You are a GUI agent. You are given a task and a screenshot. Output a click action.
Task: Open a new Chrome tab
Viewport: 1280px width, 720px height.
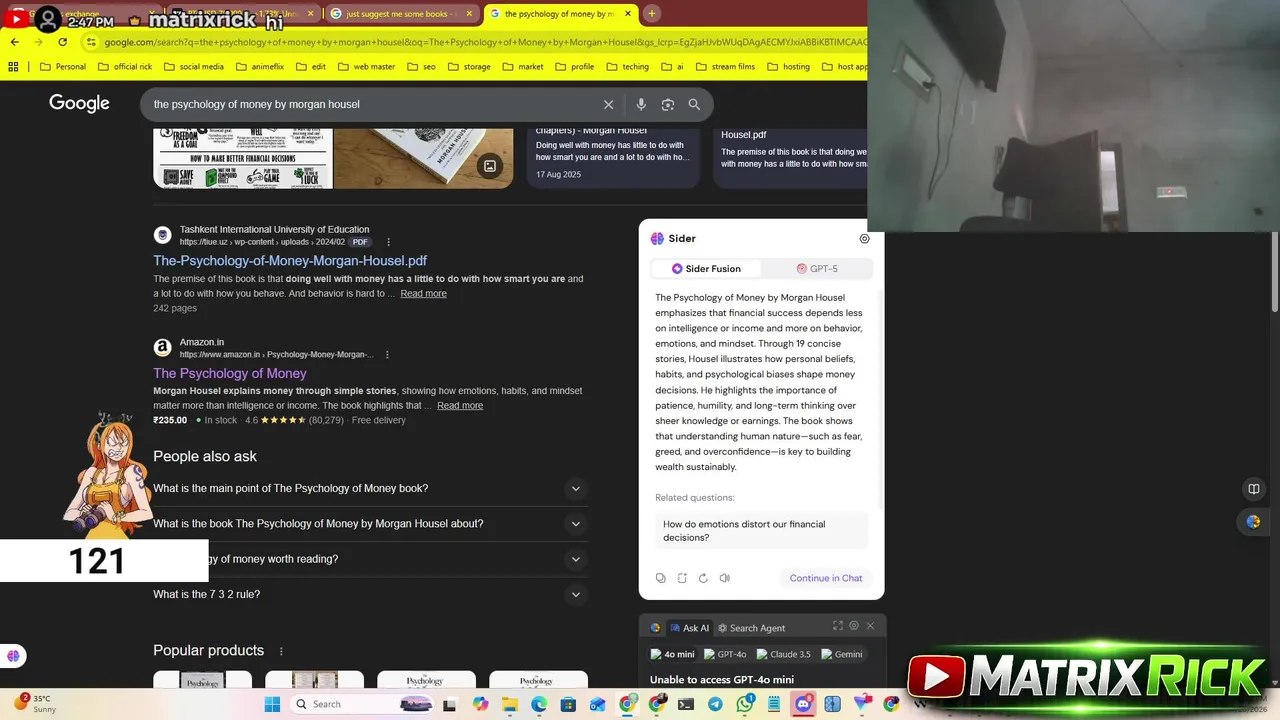(651, 14)
